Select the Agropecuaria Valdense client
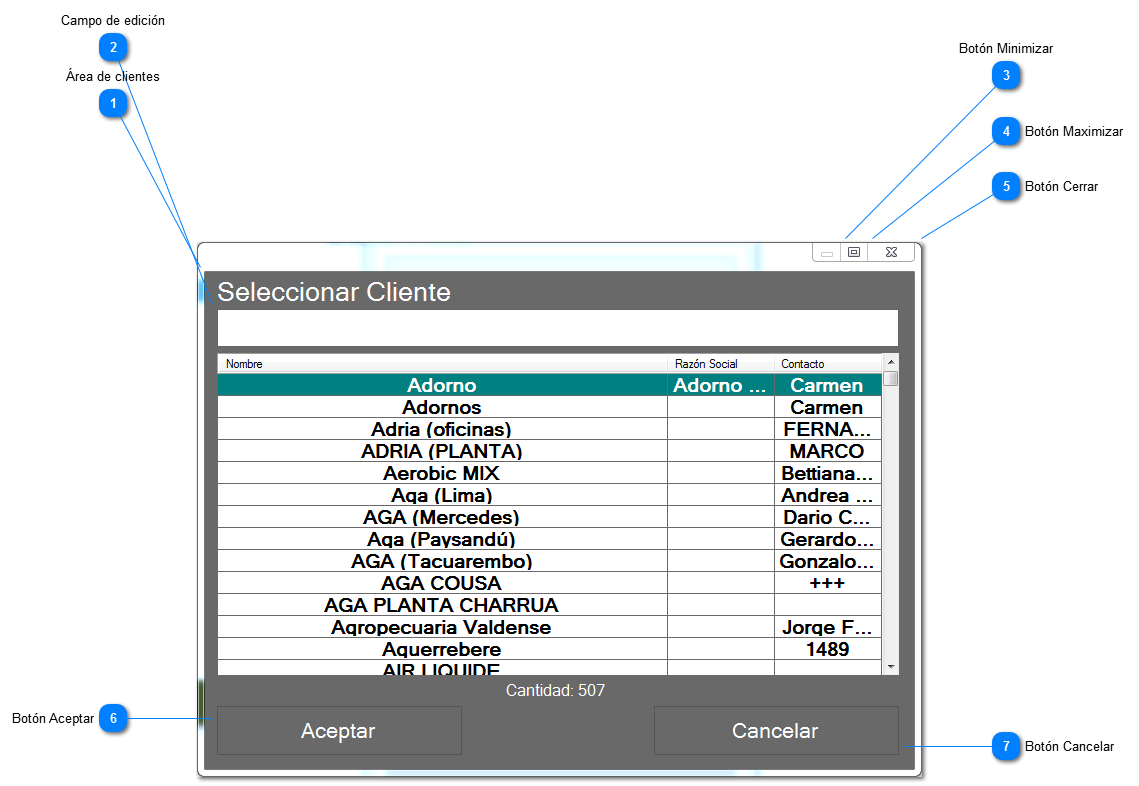 442,627
